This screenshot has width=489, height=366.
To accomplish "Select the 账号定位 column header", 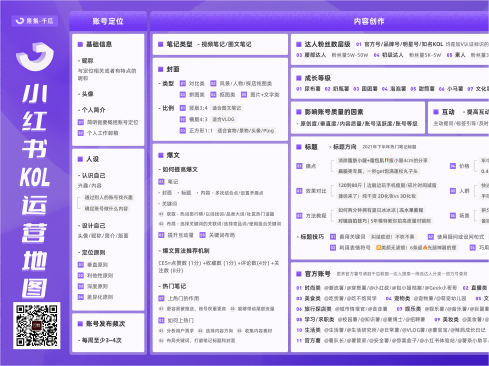I will click(x=108, y=21).
